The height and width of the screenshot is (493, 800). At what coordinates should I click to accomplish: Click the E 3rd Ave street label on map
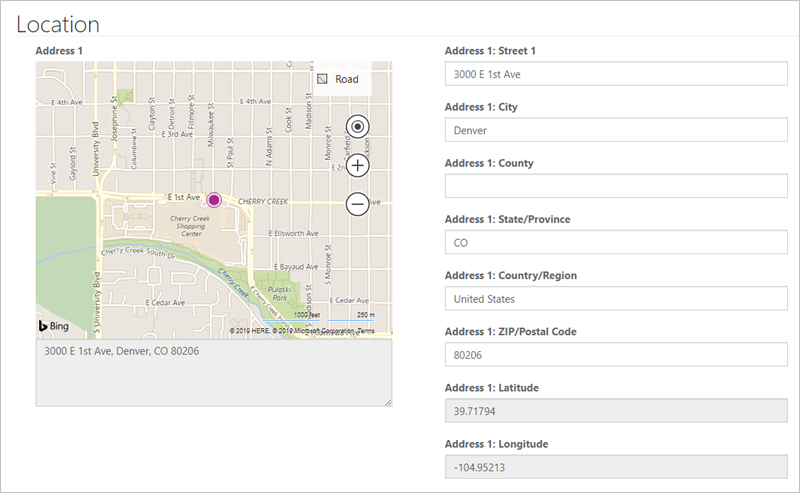pyautogui.click(x=177, y=134)
